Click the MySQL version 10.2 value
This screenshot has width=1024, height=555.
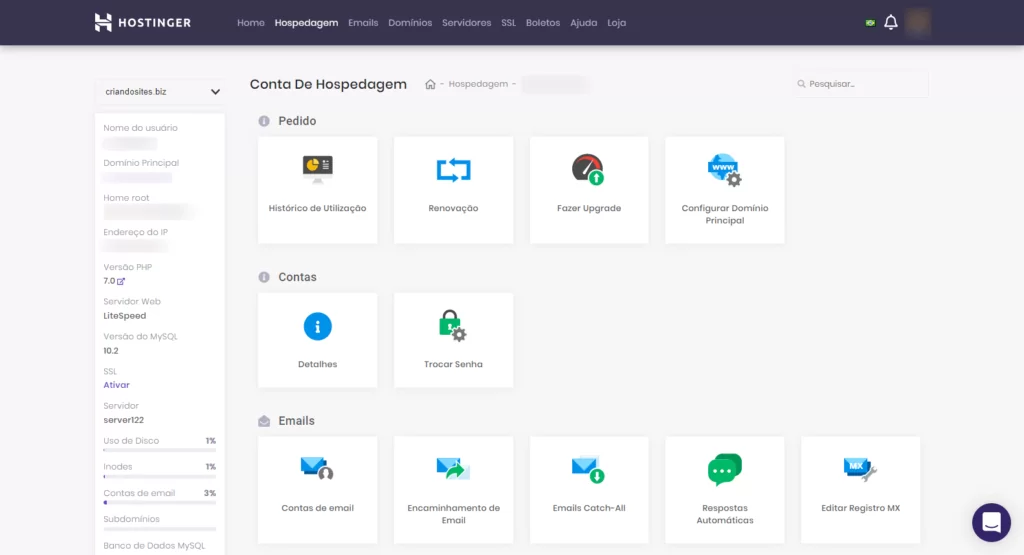(111, 351)
